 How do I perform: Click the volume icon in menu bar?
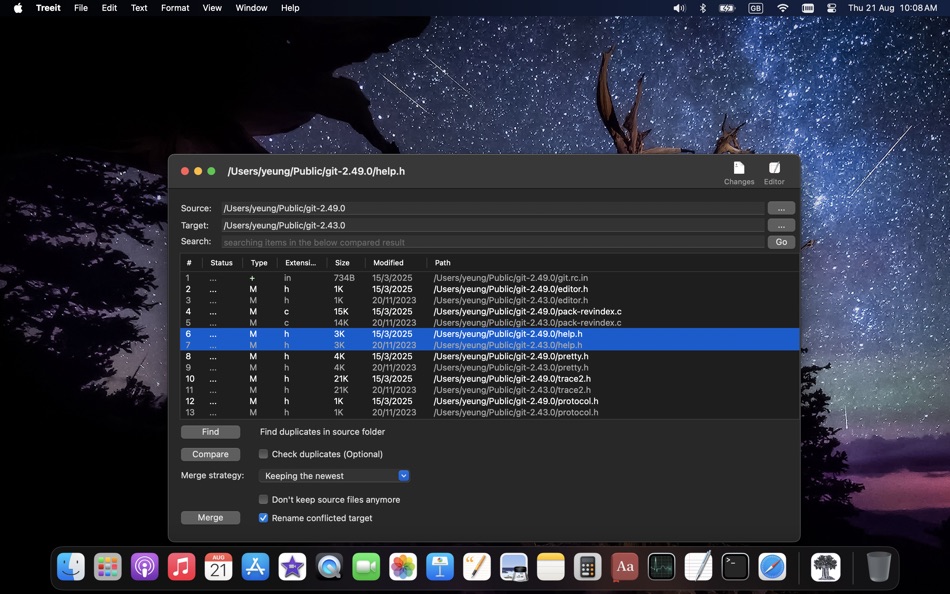[x=679, y=8]
